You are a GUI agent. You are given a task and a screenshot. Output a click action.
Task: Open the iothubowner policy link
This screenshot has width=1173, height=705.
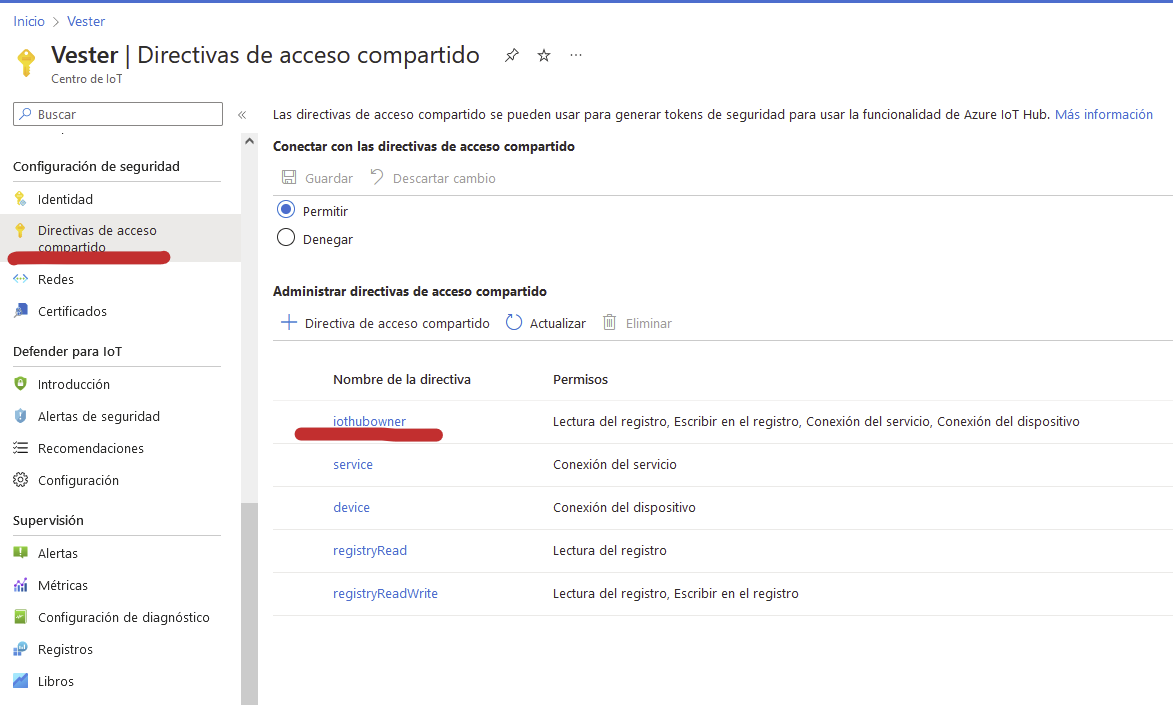tap(370, 421)
